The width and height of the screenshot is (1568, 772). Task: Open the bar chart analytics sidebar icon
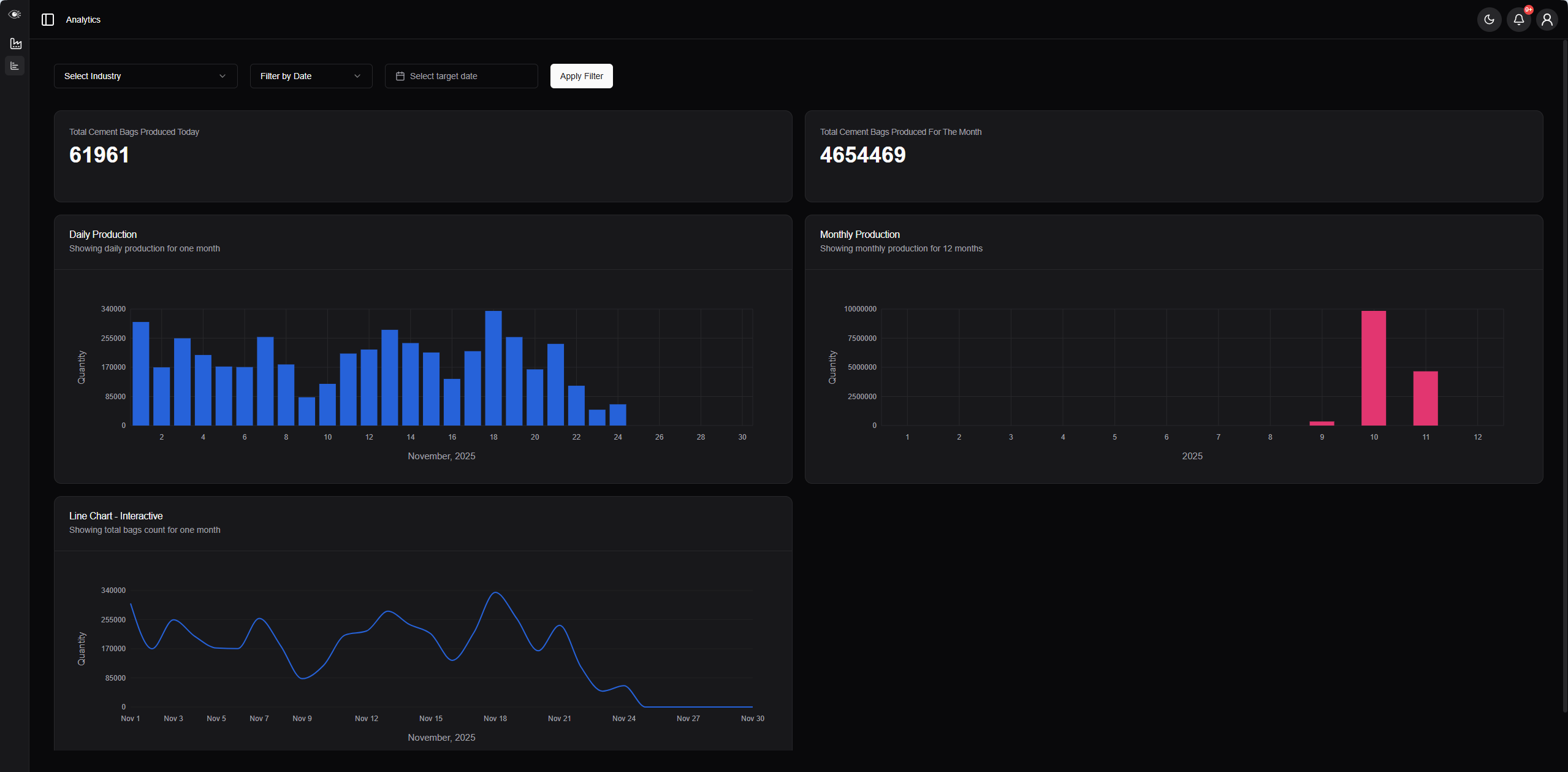point(15,66)
